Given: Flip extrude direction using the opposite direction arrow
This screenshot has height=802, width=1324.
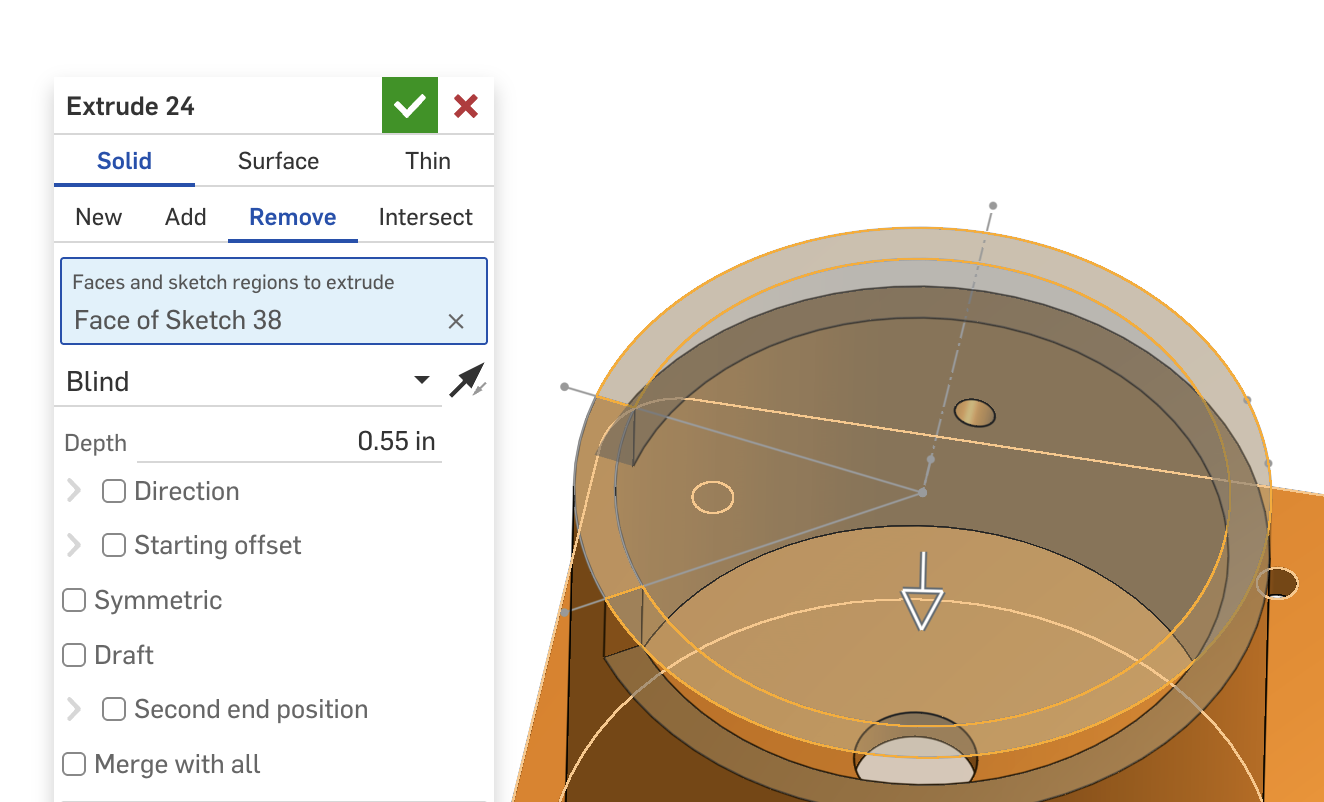Looking at the screenshot, I should tap(467, 381).
